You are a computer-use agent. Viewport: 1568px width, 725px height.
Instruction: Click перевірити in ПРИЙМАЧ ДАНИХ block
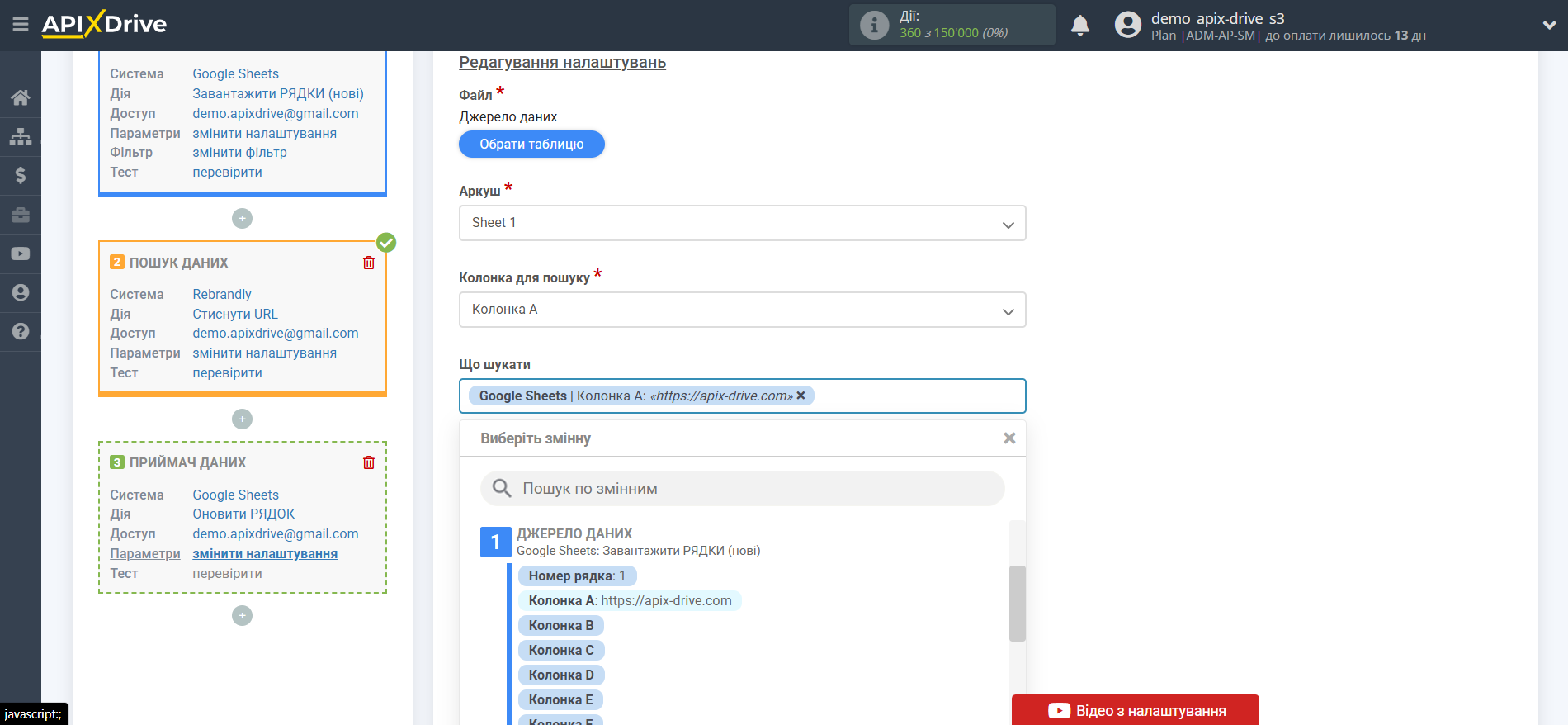[x=227, y=573]
